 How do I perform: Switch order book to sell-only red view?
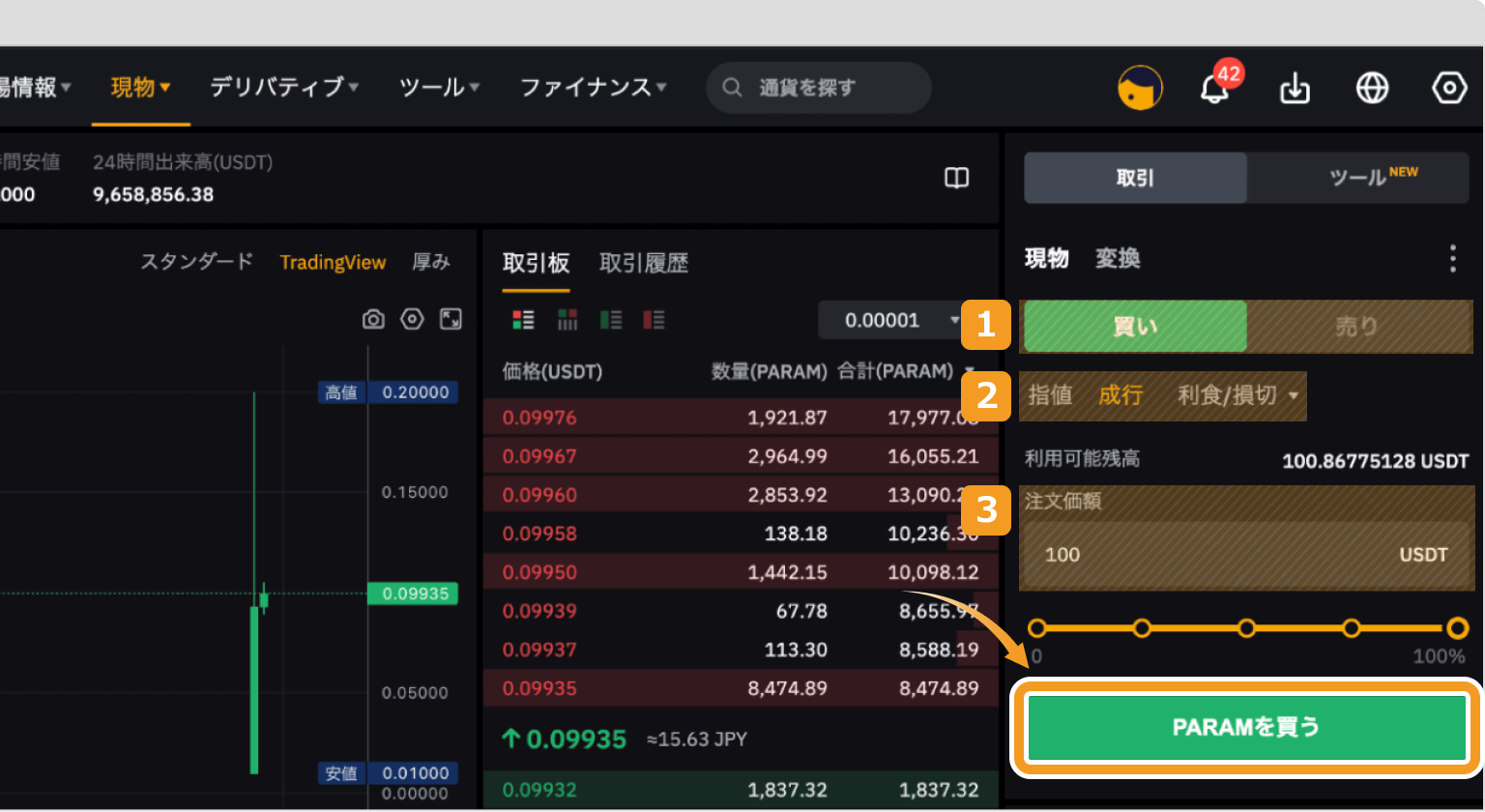[x=655, y=319]
